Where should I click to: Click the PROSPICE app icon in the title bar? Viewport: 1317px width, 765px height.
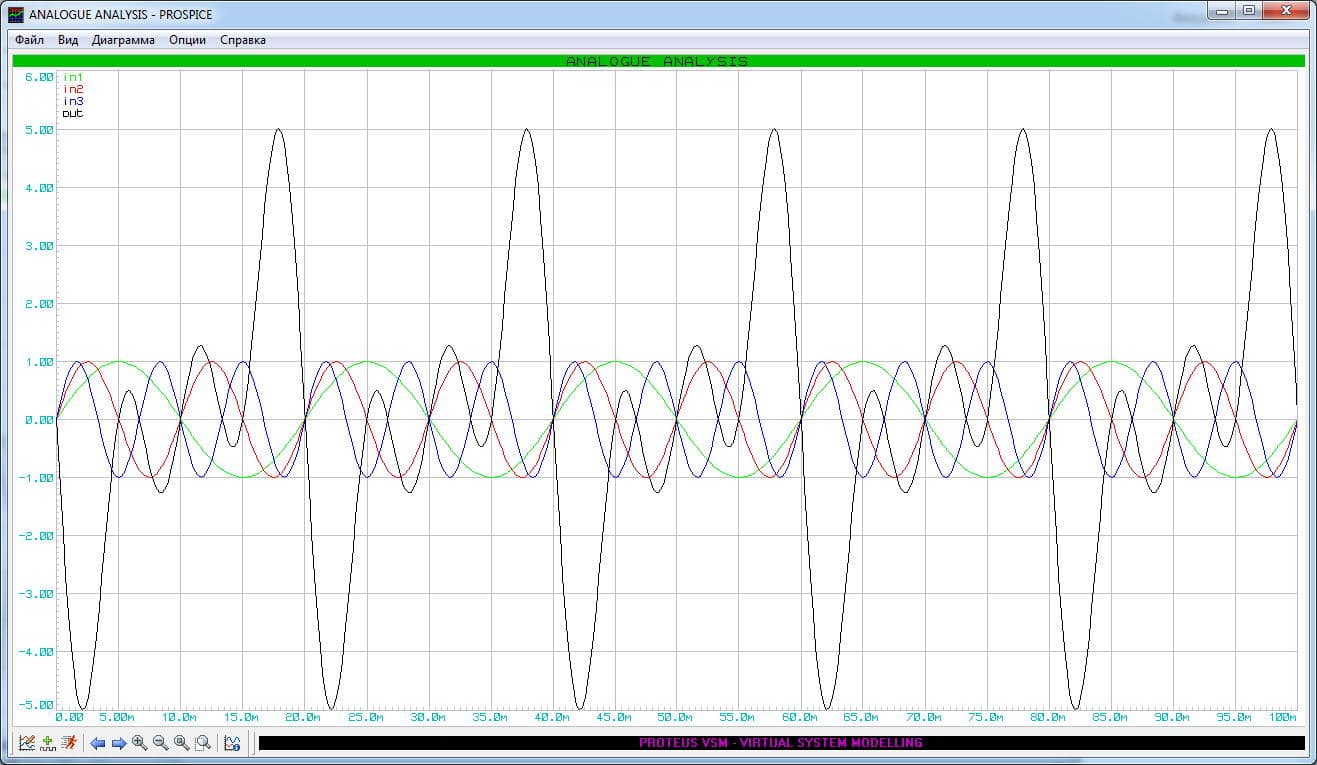pos(16,14)
